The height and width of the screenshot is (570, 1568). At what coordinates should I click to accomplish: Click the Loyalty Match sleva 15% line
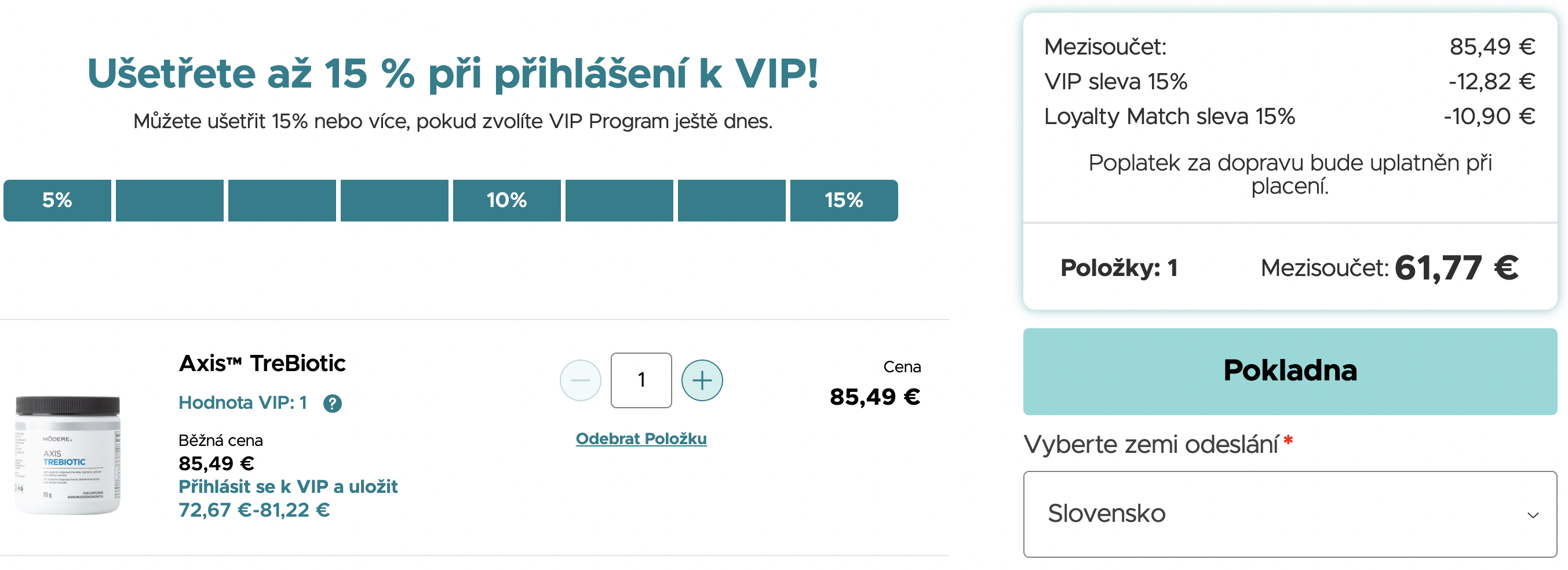pos(1169,117)
